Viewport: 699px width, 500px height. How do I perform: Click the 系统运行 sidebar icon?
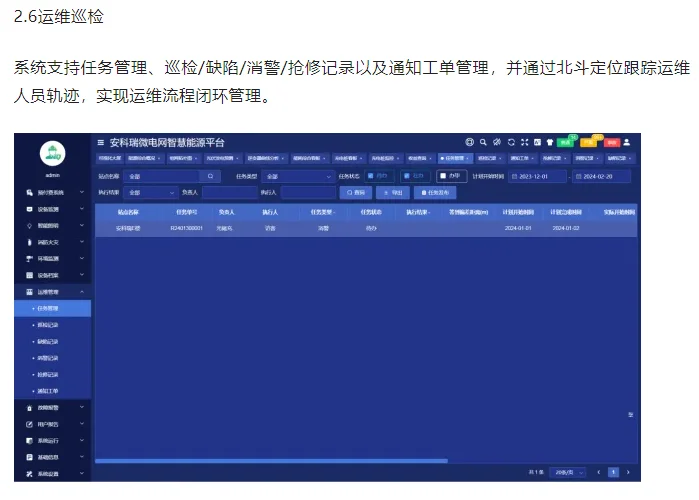(x=29, y=441)
